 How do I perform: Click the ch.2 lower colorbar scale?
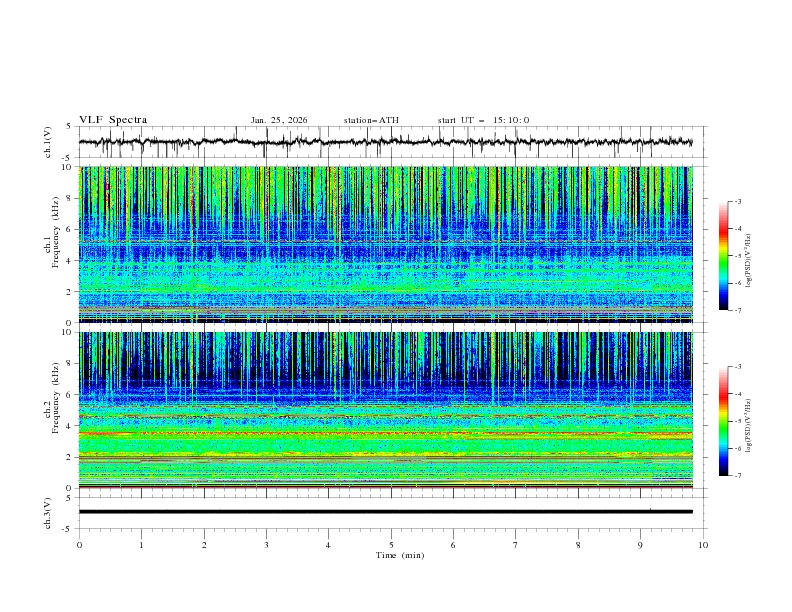click(723, 421)
